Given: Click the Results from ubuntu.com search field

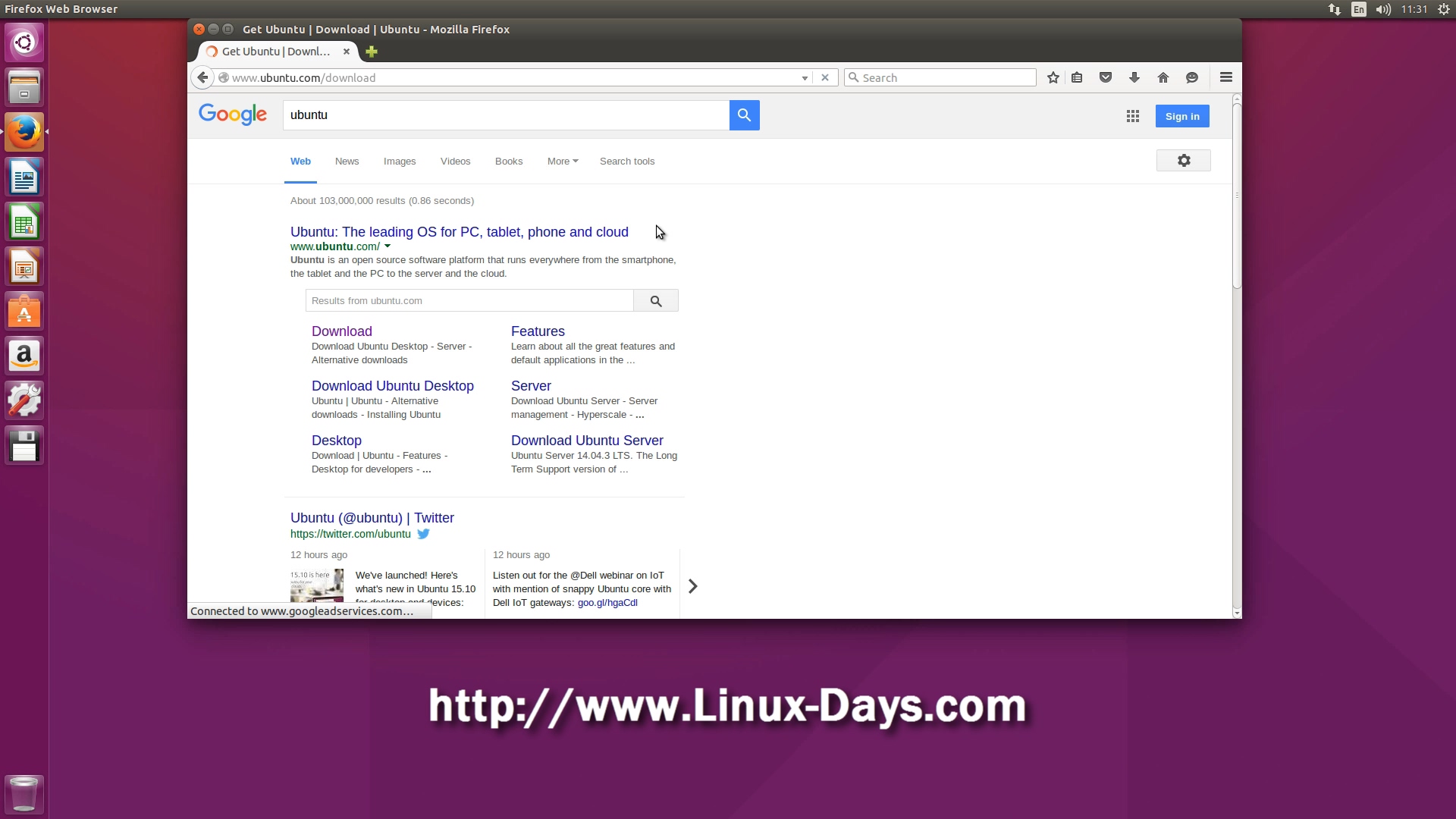Looking at the screenshot, I should tap(469, 301).
